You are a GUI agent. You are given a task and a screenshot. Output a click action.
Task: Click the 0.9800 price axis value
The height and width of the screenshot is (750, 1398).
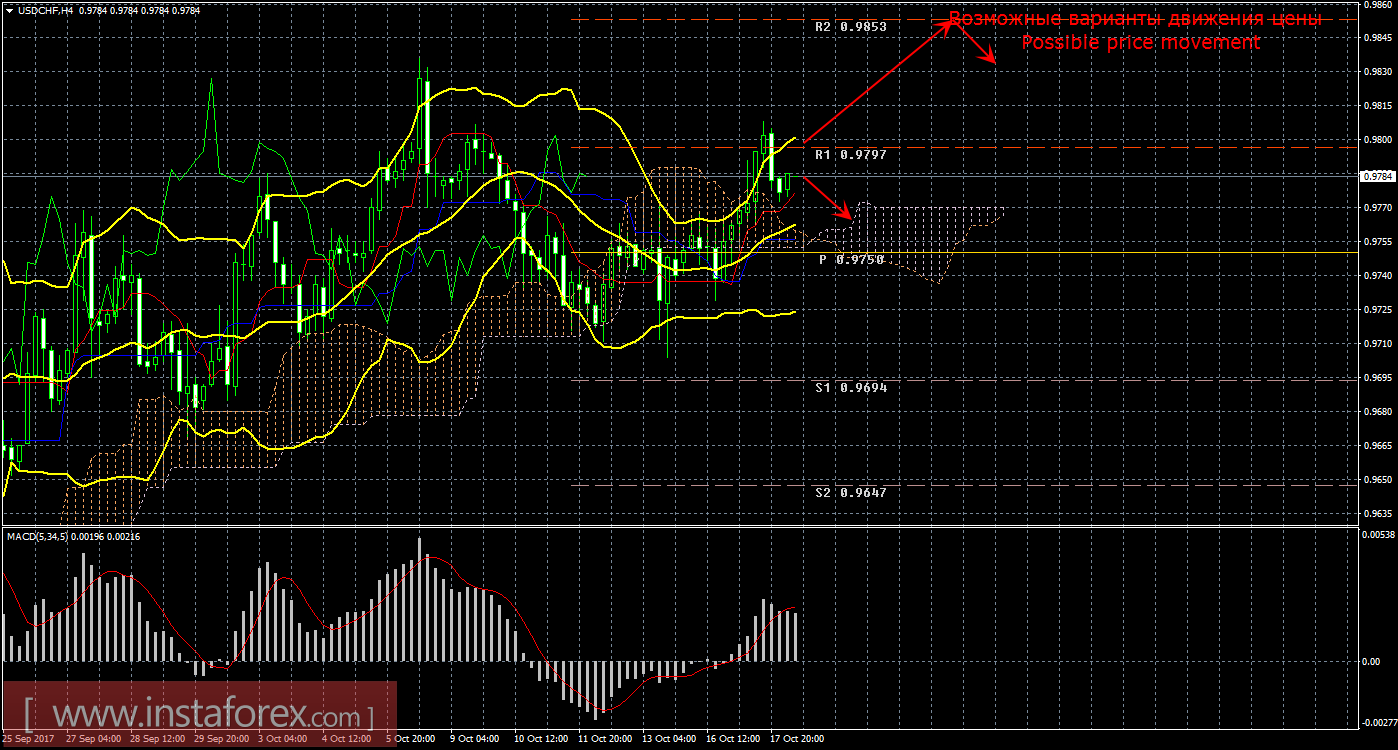click(1377, 140)
